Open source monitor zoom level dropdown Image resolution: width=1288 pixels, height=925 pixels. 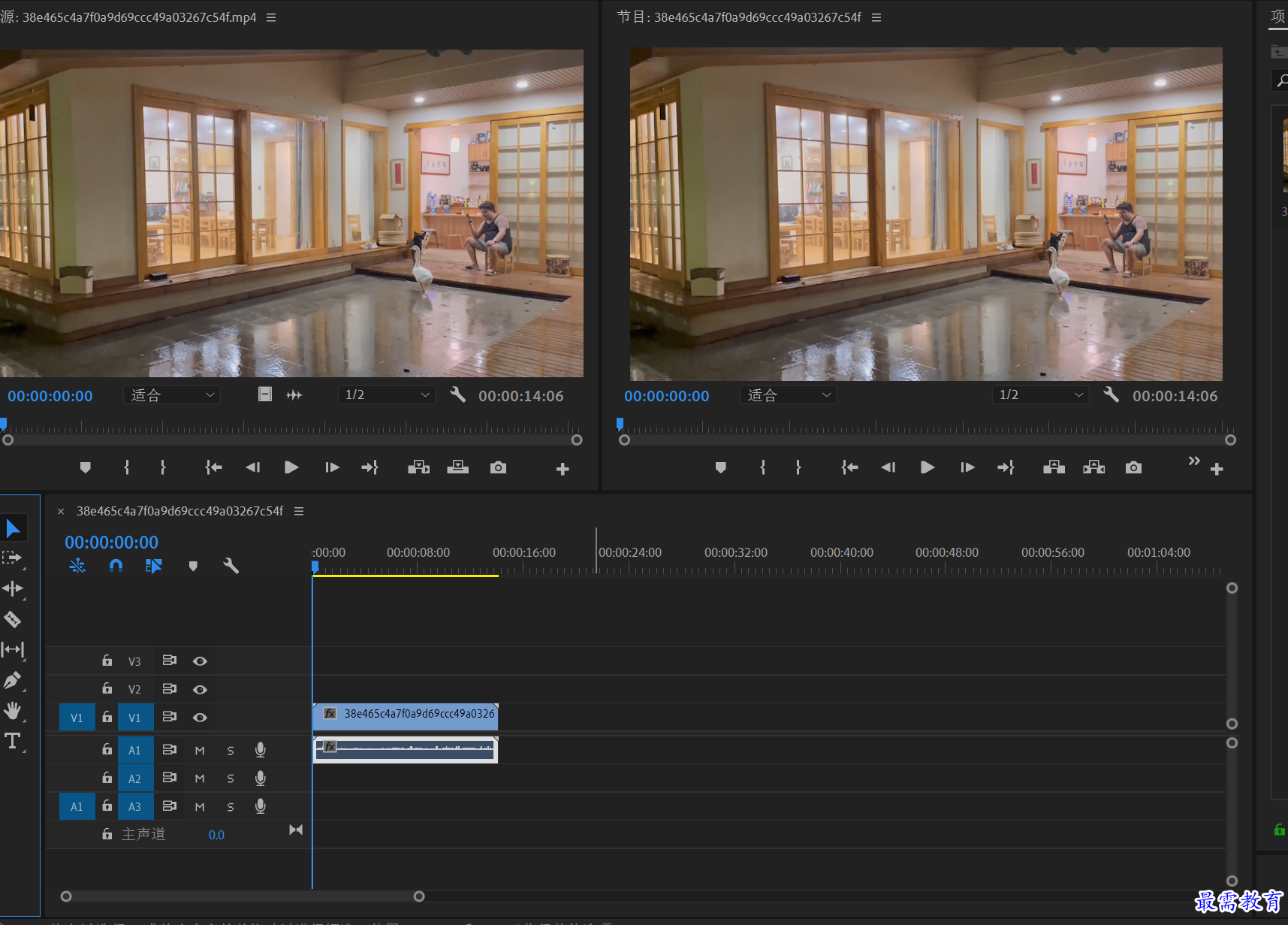(x=172, y=395)
